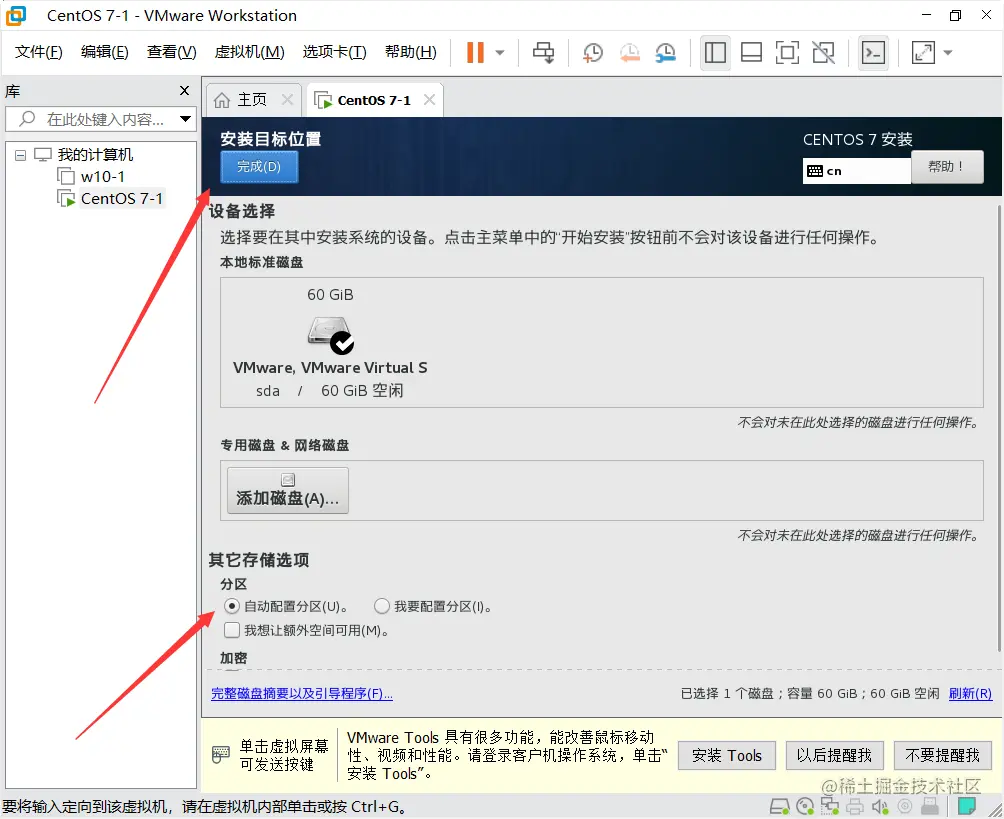Screen dimensions: 1004x819
Task: Open the library search dropdown arrow
Action: (185, 119)
